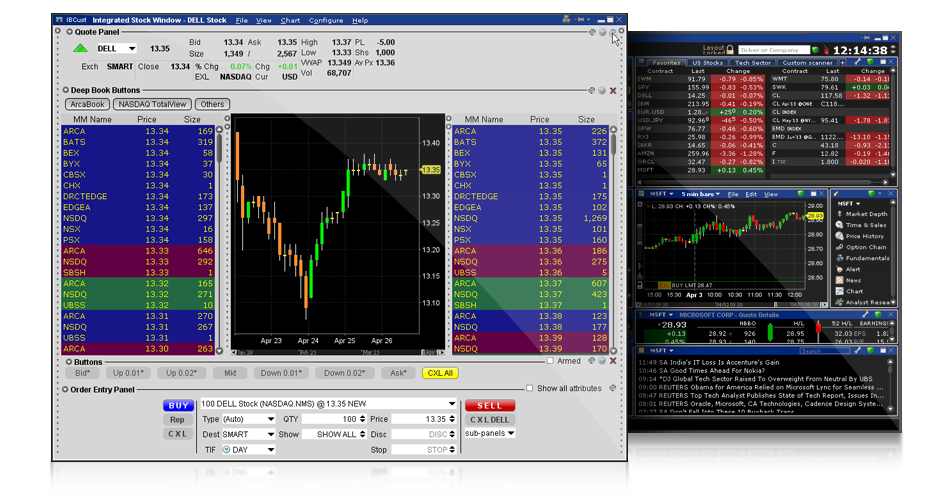Click the QTY stepper arrows

[x=364, y=420]
